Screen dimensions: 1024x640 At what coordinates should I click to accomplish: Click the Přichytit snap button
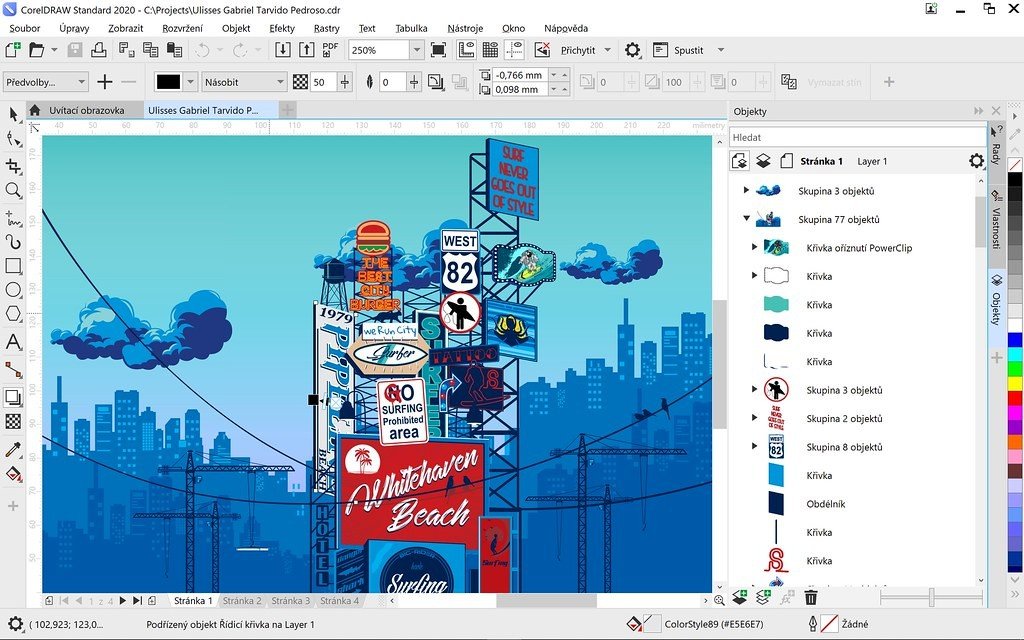(x=578, y=50)
